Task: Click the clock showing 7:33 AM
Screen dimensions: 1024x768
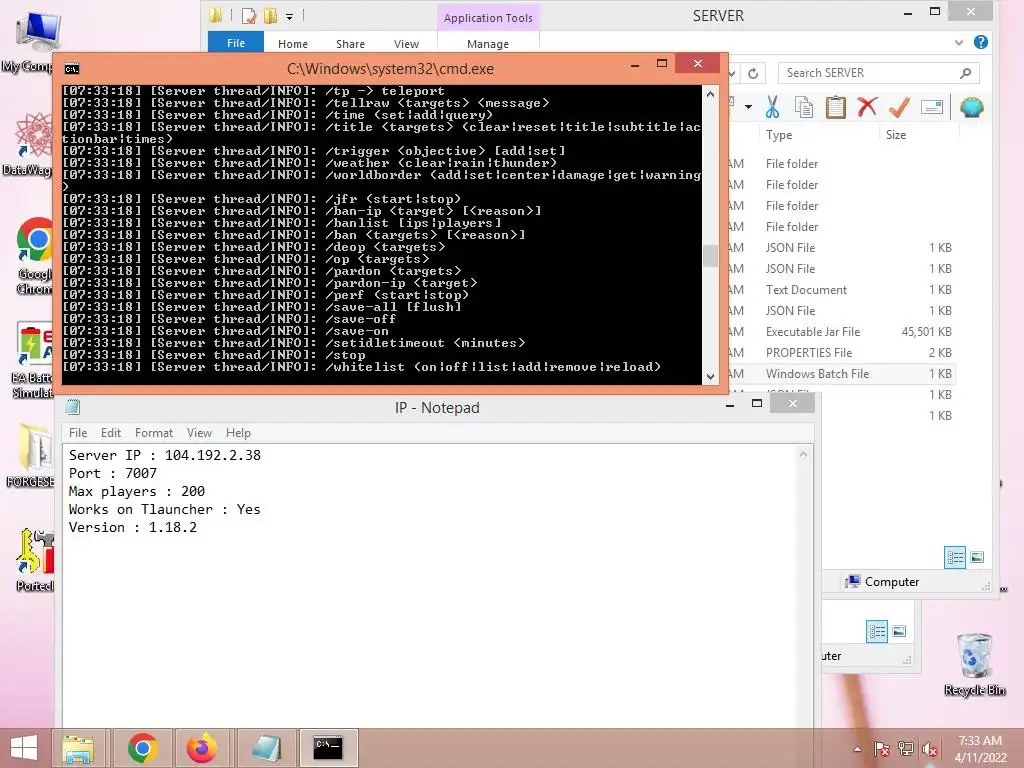Action: point(980,741)
